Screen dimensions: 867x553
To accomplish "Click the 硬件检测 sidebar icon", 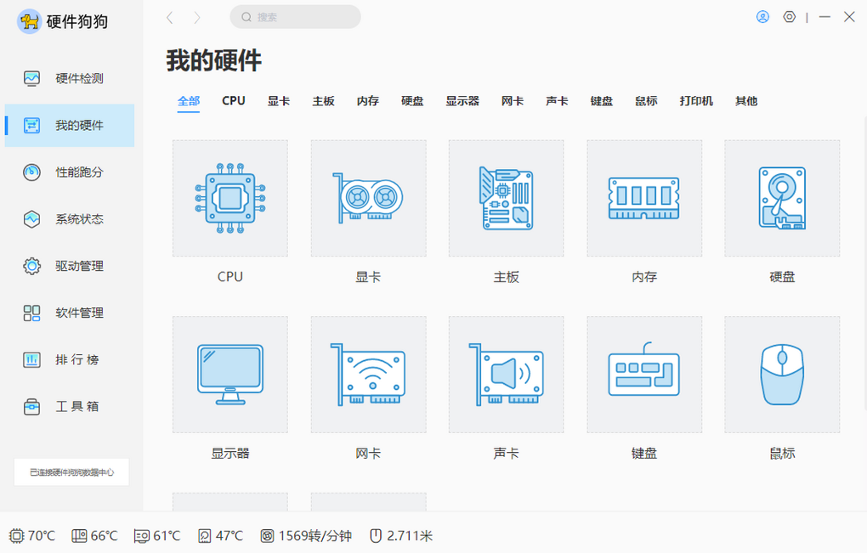I will [x=32, y=79].
